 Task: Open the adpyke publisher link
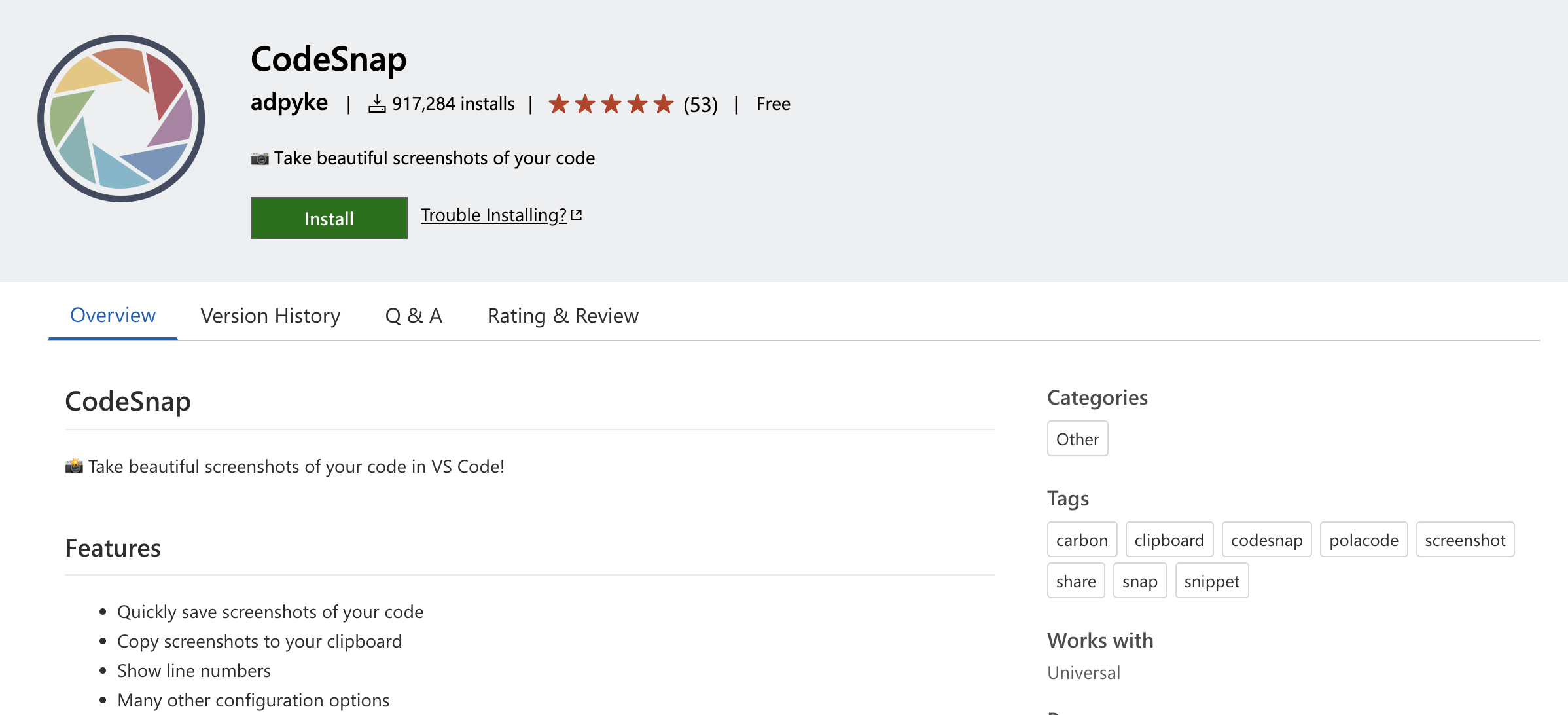click(x=289, y=103)
